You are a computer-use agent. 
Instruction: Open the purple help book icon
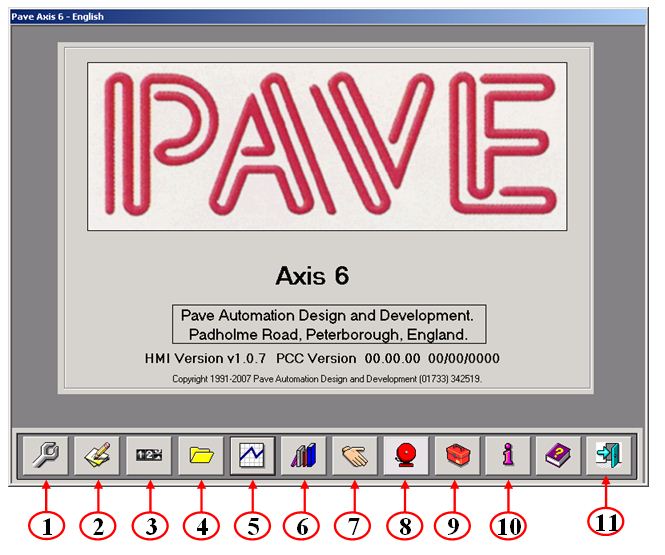pos(558,456)
